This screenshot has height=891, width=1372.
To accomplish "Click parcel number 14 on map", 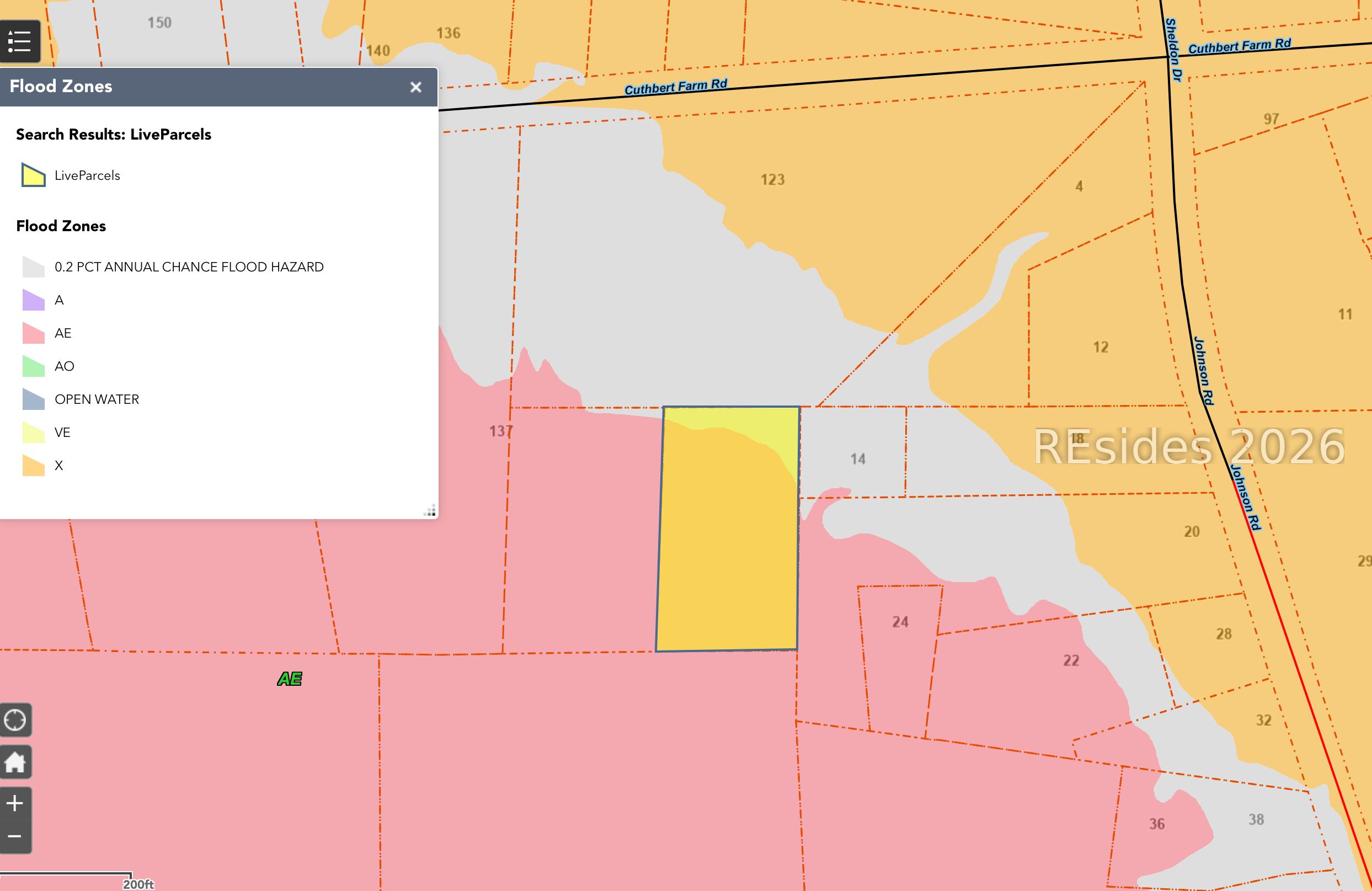I will [x=858, y=459].
